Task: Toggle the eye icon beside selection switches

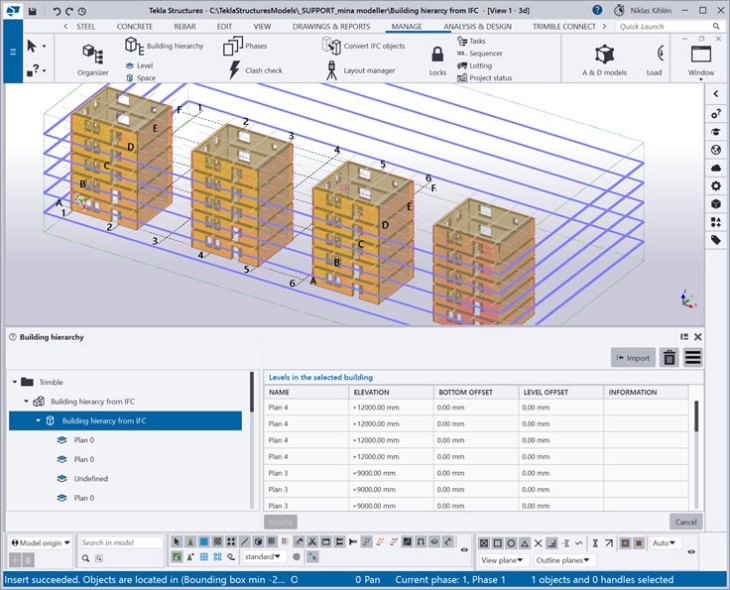Action: (464, 549)
